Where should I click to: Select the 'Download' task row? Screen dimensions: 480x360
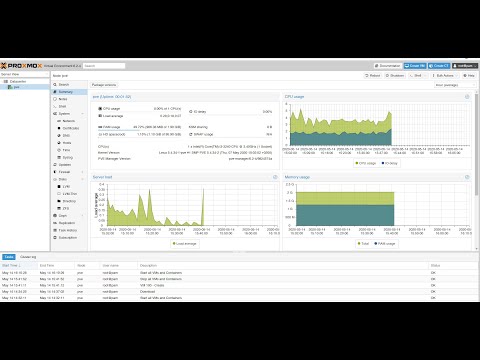coord(240,292)
